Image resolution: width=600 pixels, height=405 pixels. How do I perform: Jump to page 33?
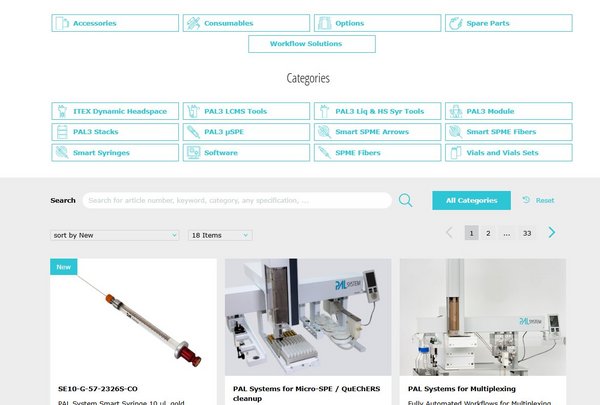pos(527,233)
